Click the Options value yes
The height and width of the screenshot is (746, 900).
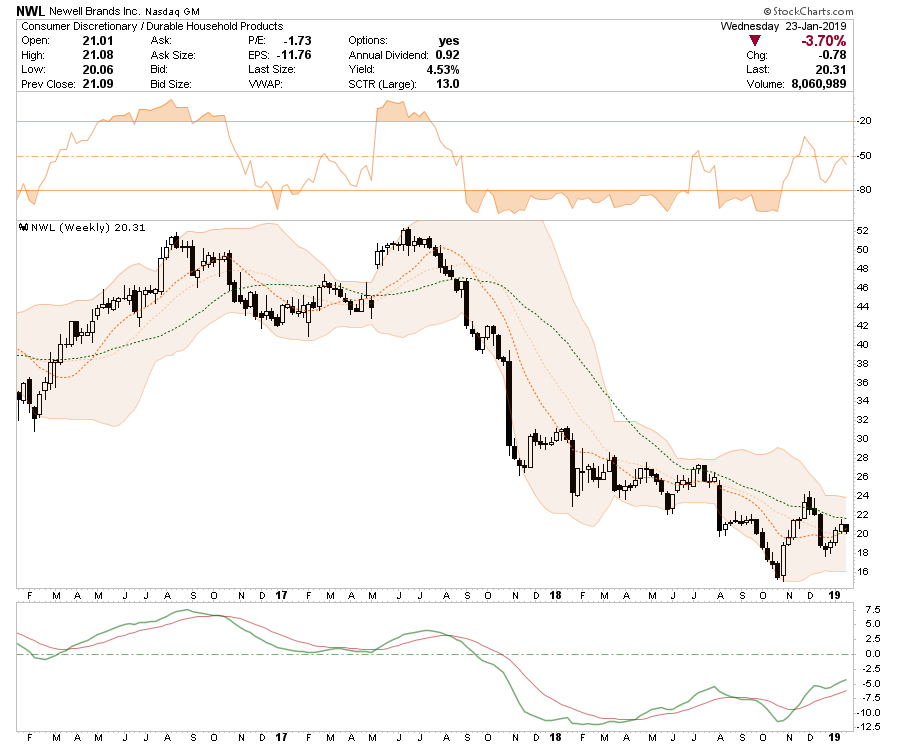(449, 41)
